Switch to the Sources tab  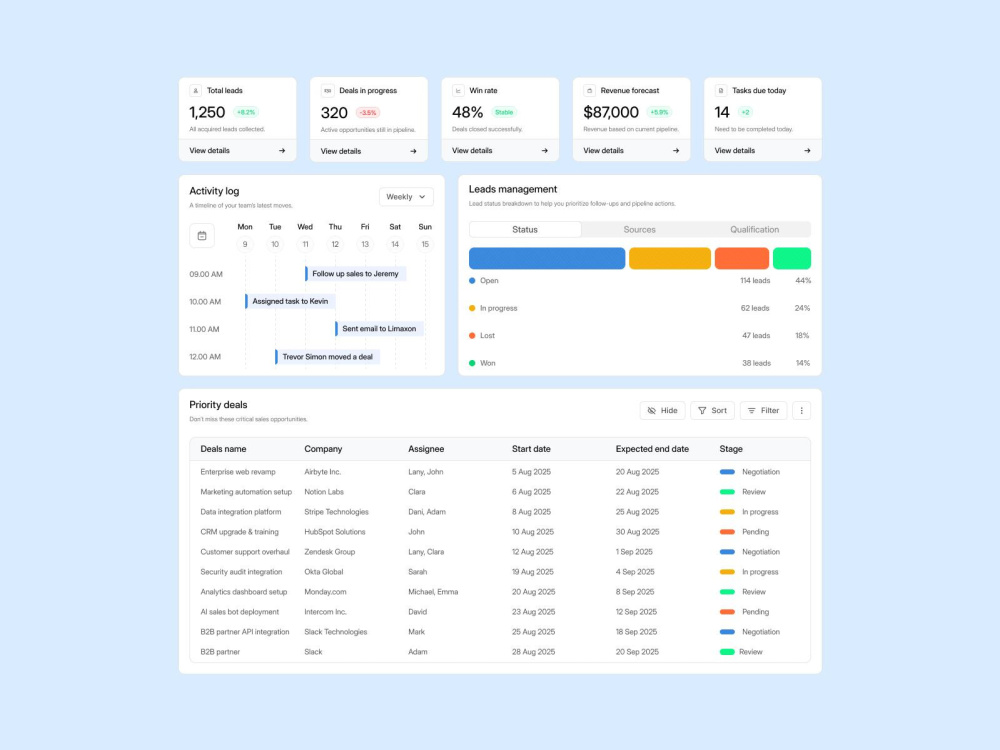point(639,230)
